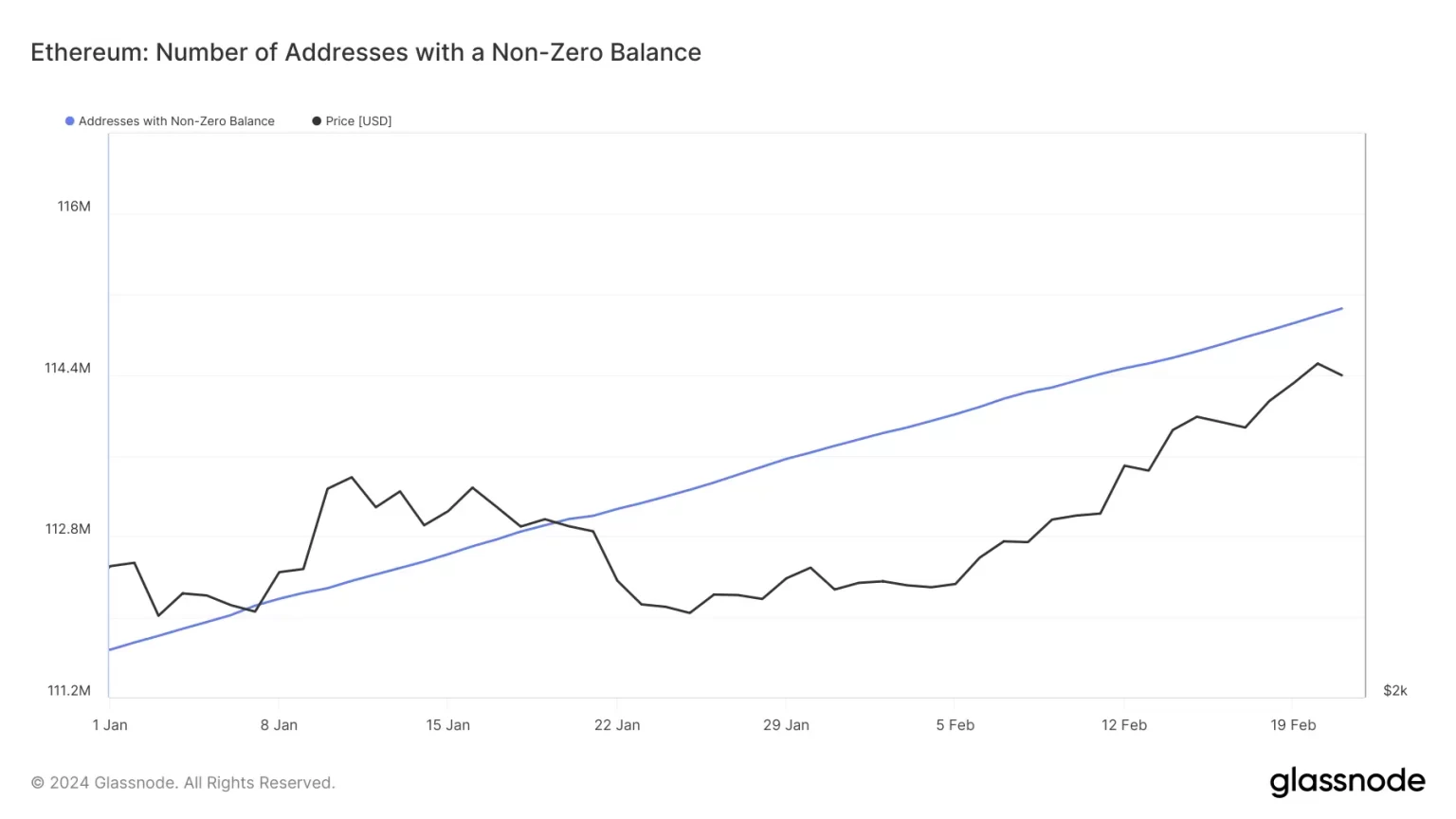Click the Glassnode copyright notice
This screenshot has height=819, width=1456.
183,783
